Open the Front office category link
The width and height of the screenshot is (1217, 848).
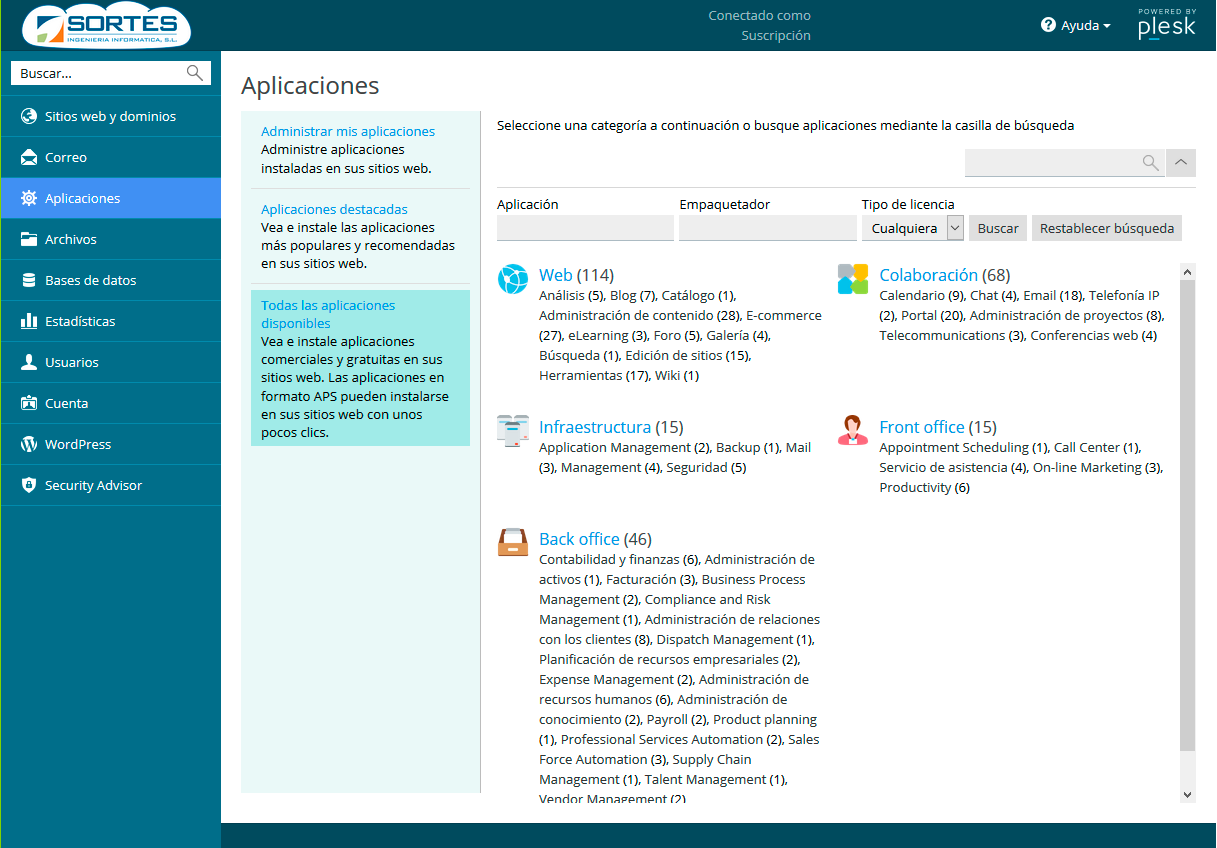point(922,427)
